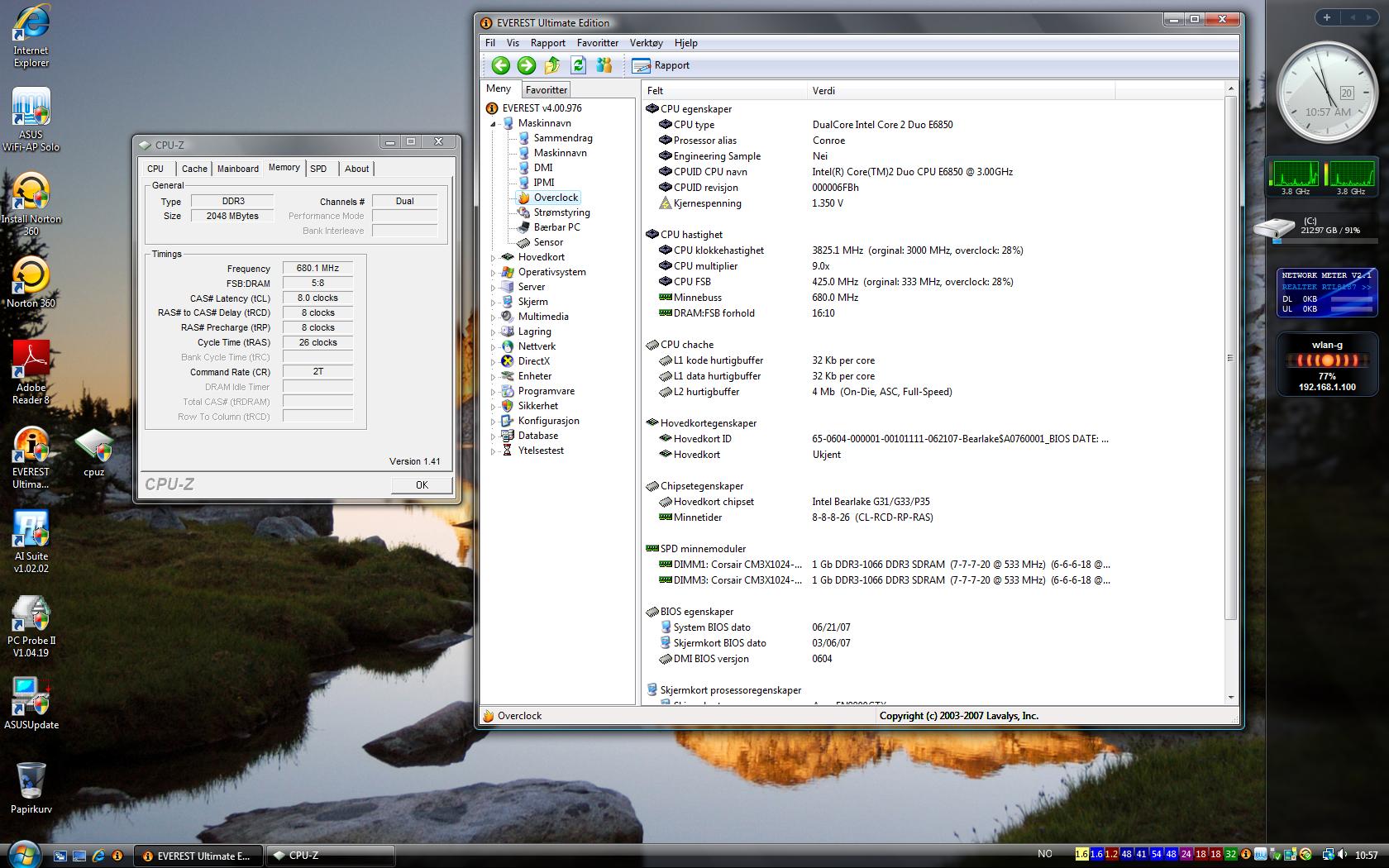Expand the Skjerm tree node
Viewport: 1389px width, 868px height.
(494, 302)
